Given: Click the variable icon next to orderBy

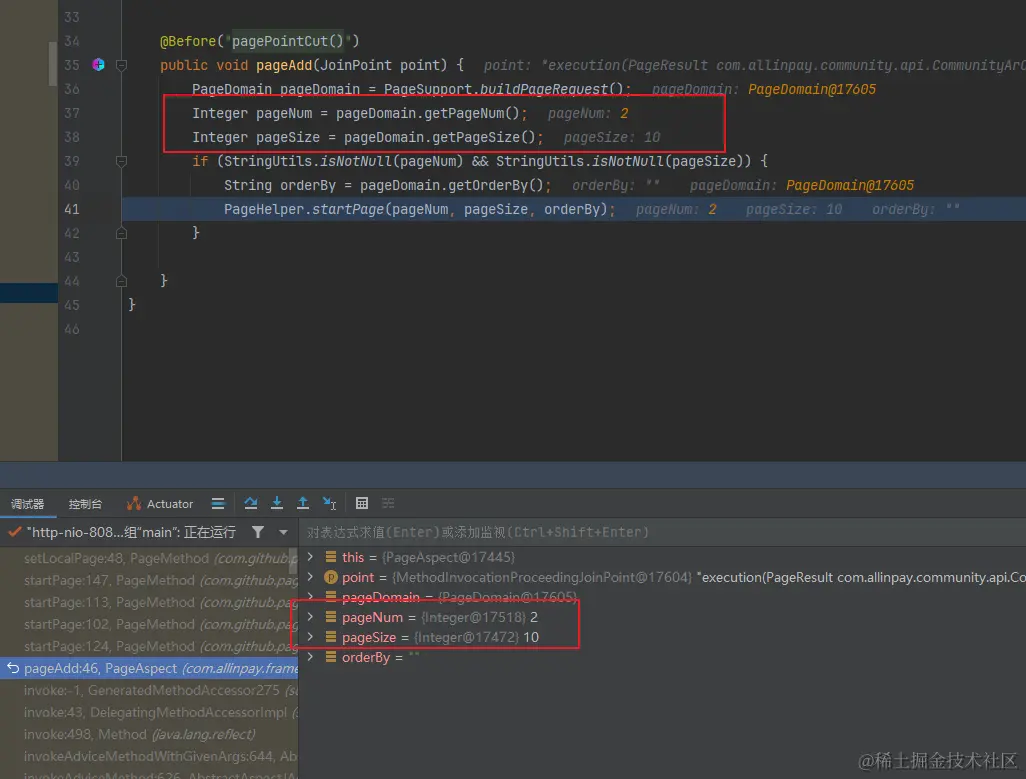Looking at the screenshot, I should 330,657.
